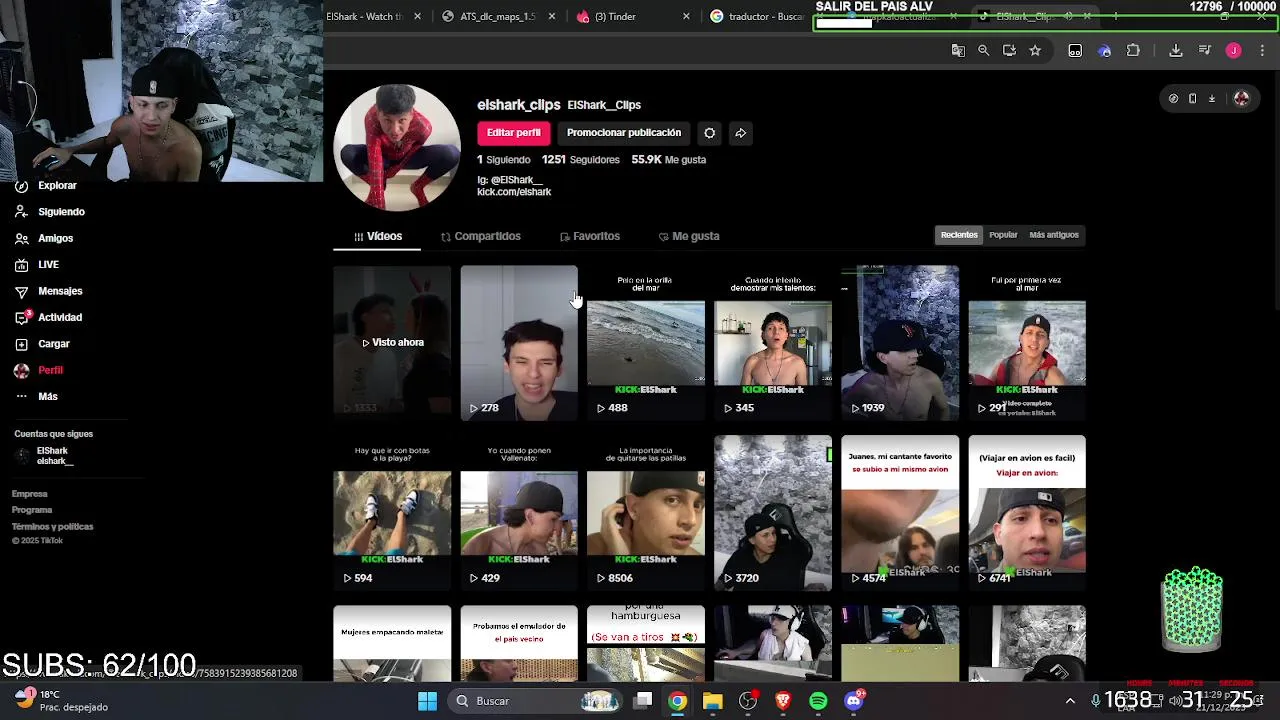Open 'Fui por primera vez al mar' video
Viewport: 1280px width, 720px height.
(1027, 342)
